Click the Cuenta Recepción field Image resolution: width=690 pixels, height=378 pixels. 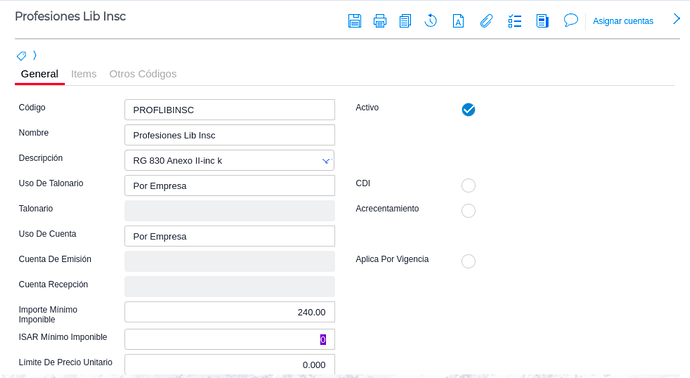(229, 287)
